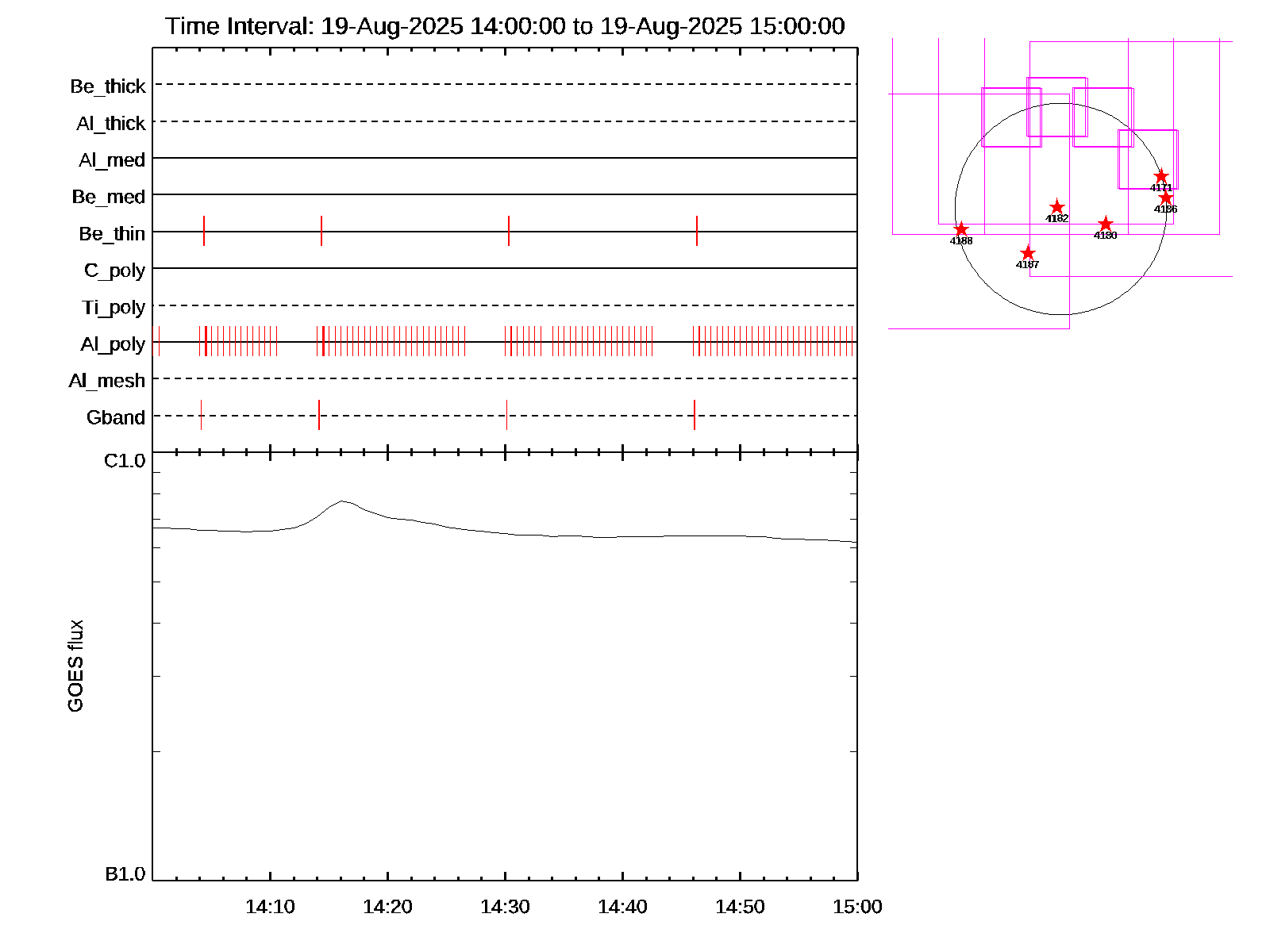Click the red star for region 4171
The height and width of the screenshot is (952, 1270).
coord(1160,176)
